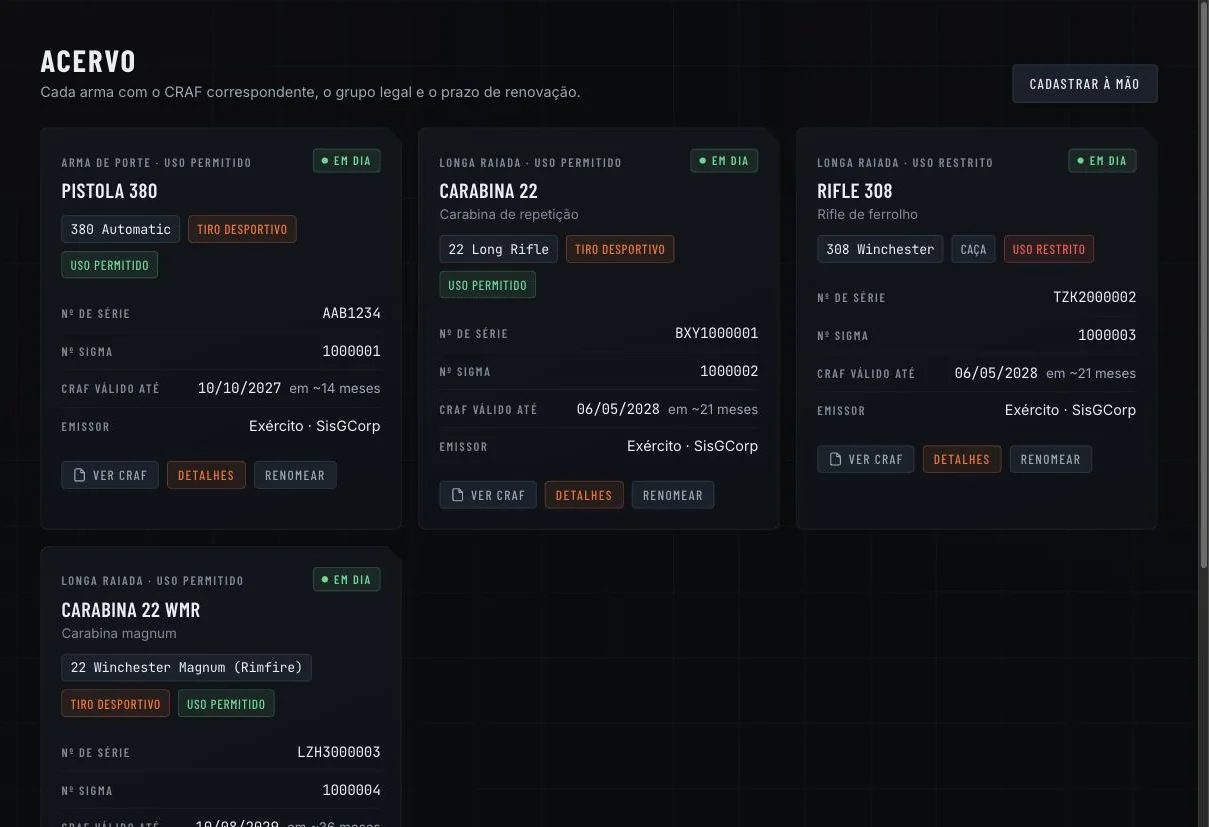Click SIGMA number 1000001
The image size is (1209, 827).
(x=351, y=351)
